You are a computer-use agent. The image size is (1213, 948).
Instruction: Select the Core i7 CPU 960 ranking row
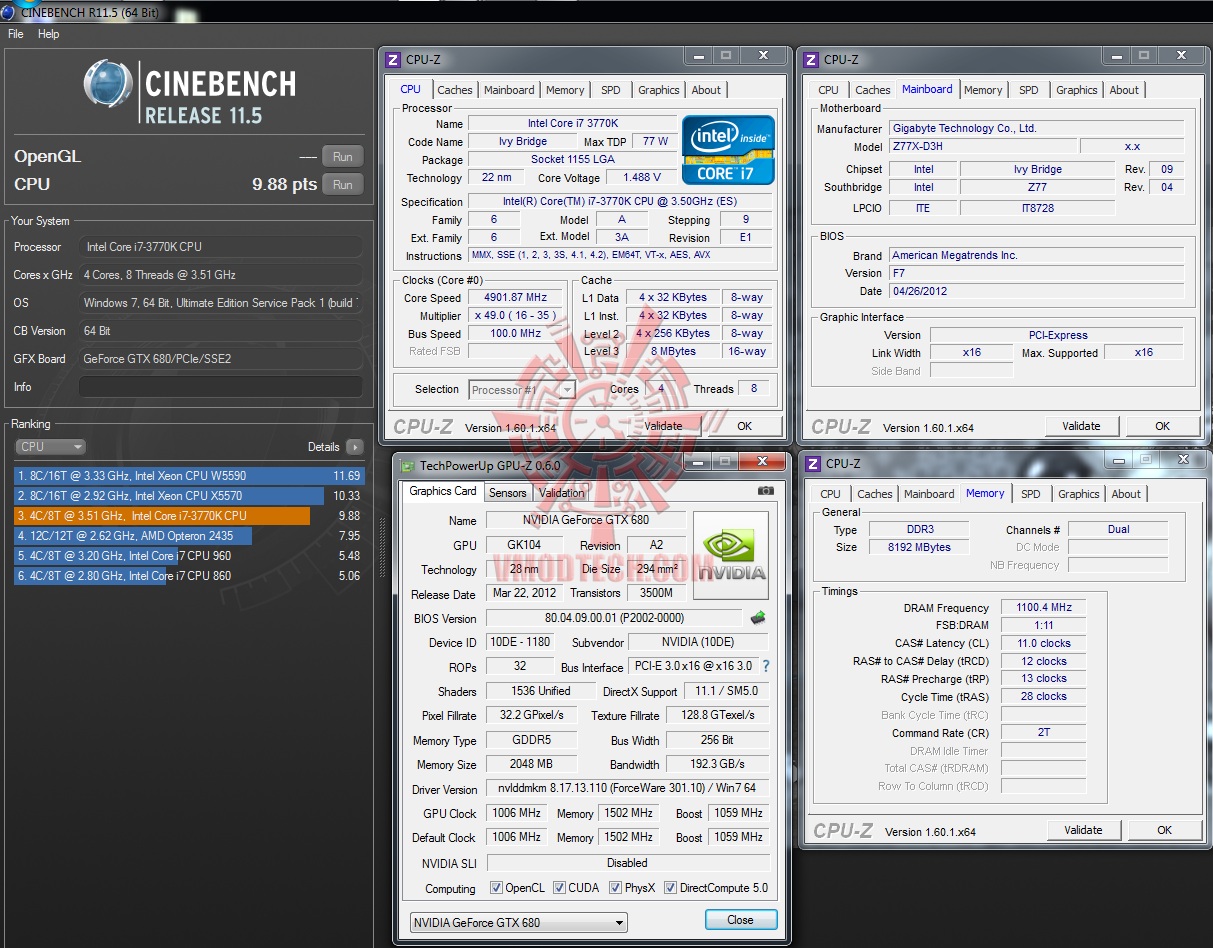189,556
